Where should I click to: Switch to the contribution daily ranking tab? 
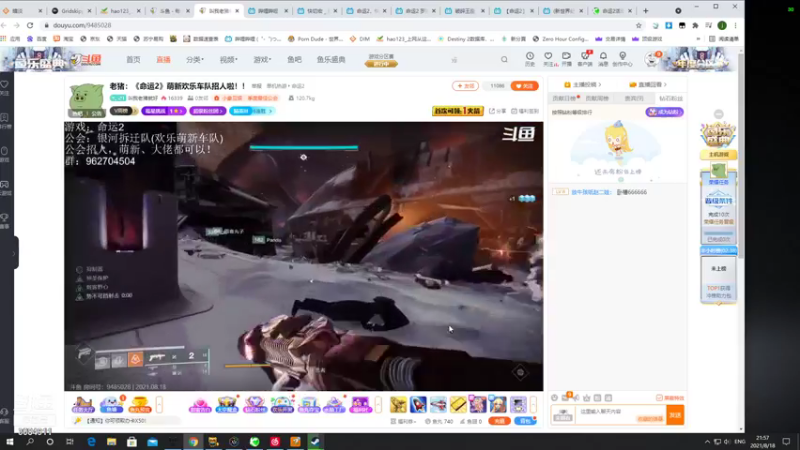[x=564, y=98]
